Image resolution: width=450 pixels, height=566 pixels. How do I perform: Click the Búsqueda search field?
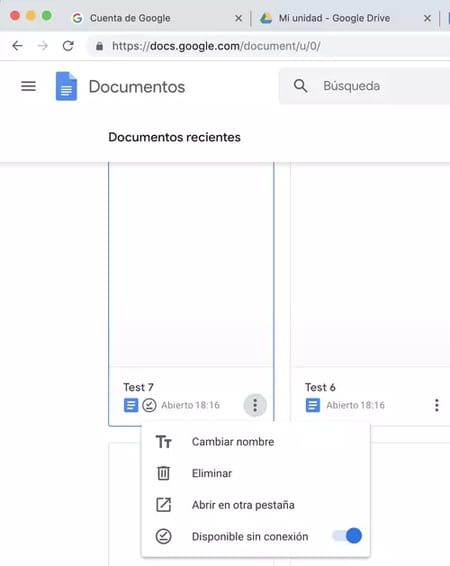364,86
